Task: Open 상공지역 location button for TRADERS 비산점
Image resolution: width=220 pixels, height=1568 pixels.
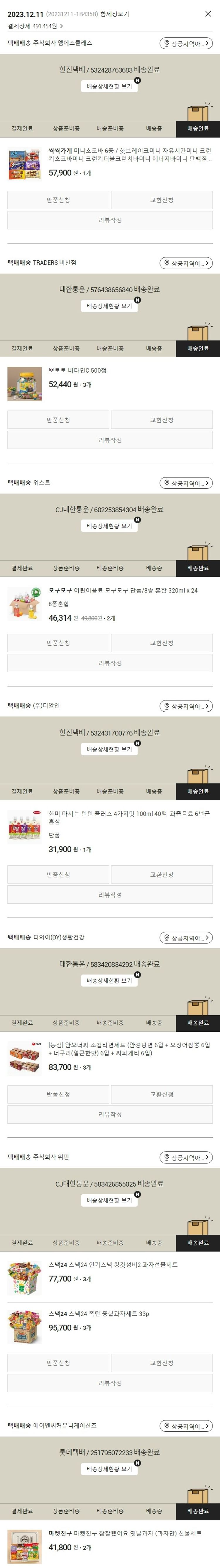Action: (186, 263)
